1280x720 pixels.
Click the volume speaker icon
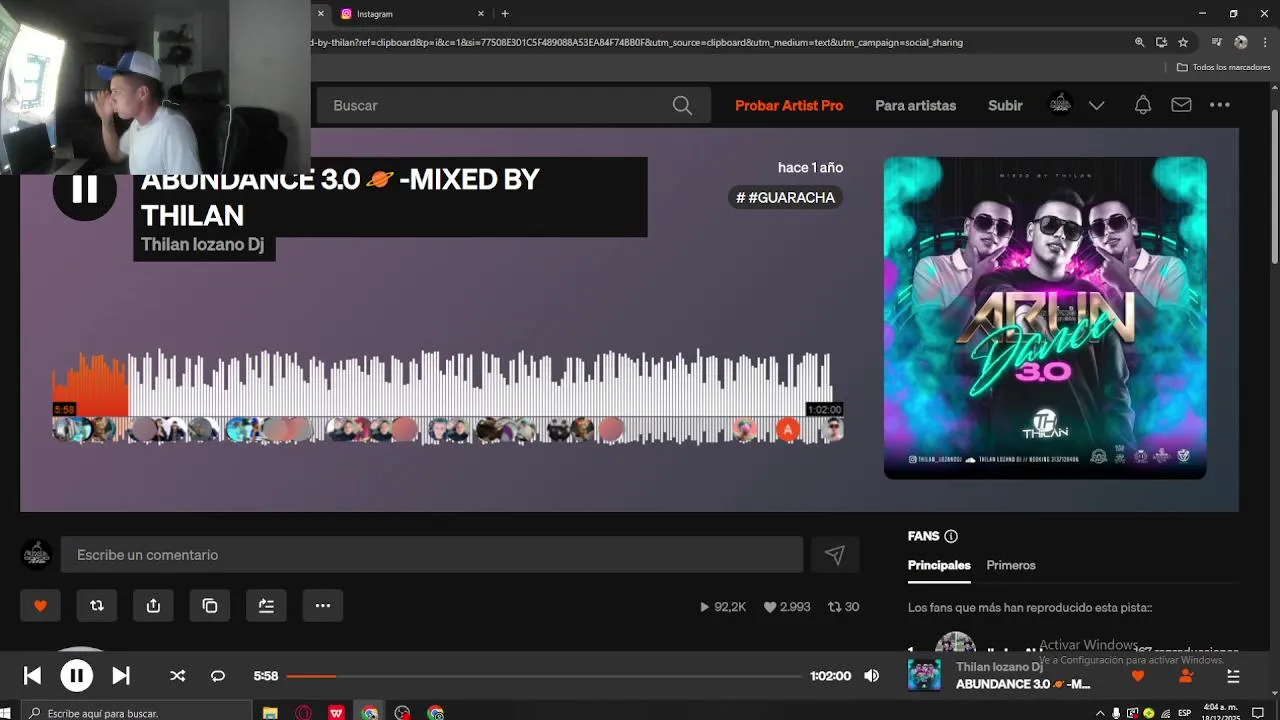[x=871, y=676]
